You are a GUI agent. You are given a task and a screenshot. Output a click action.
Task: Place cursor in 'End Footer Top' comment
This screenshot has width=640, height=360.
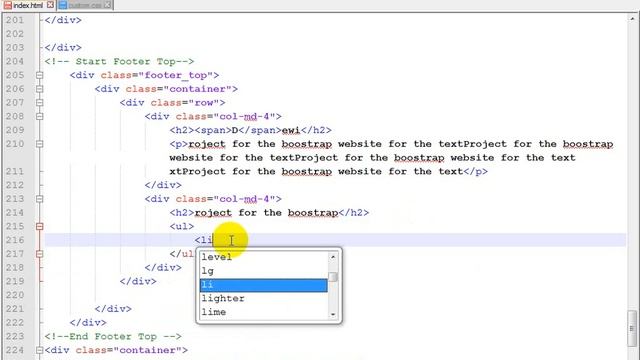(113, 337)
